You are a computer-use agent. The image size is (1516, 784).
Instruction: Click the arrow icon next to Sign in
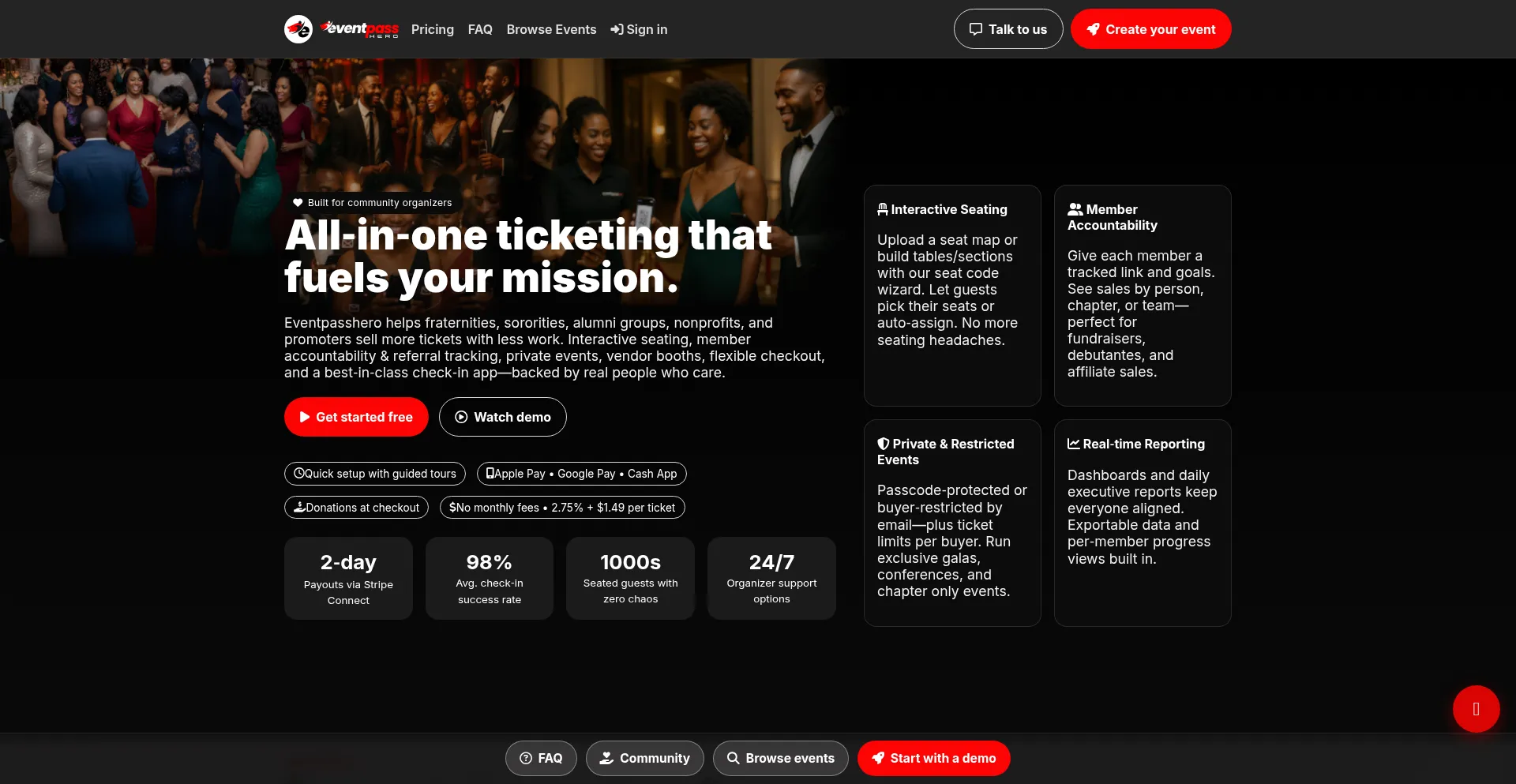click(616, 29)
